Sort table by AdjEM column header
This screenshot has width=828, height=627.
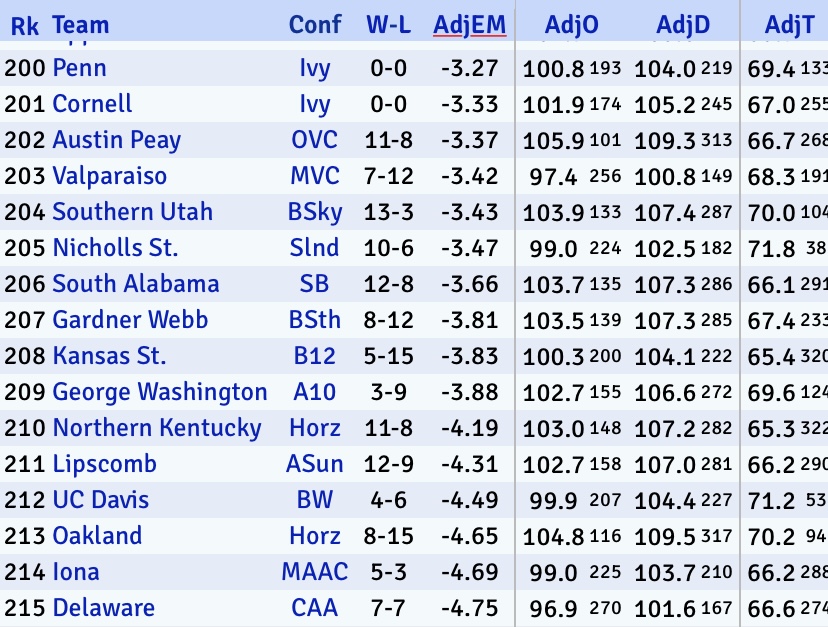click(469, 25)
